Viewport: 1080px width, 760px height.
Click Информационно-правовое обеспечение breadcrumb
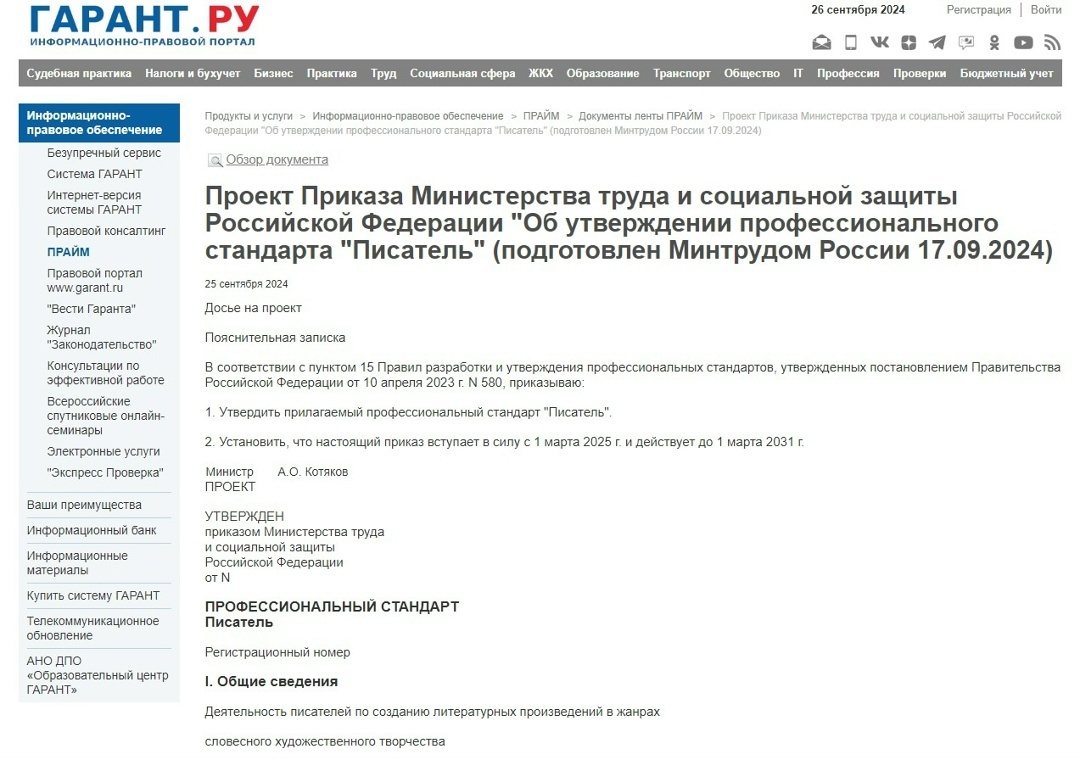click(408, 116)
